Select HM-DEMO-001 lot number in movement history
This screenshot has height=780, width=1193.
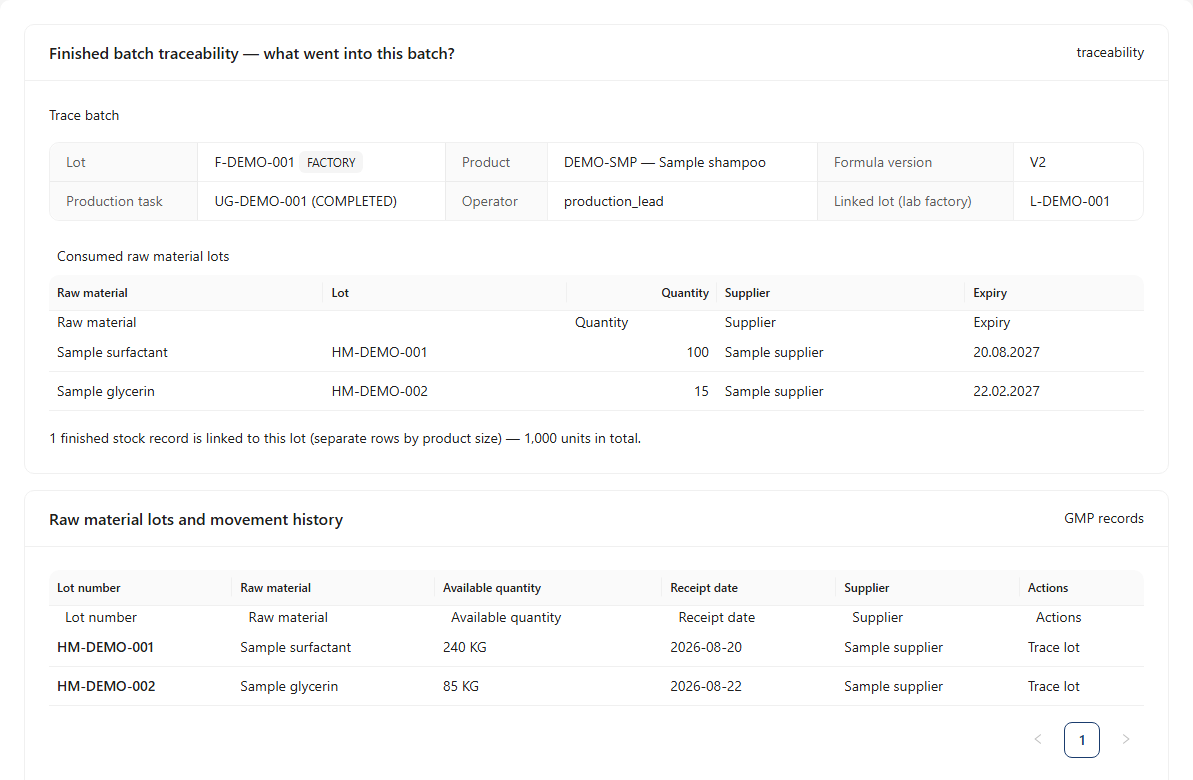(x=105, y=648)
